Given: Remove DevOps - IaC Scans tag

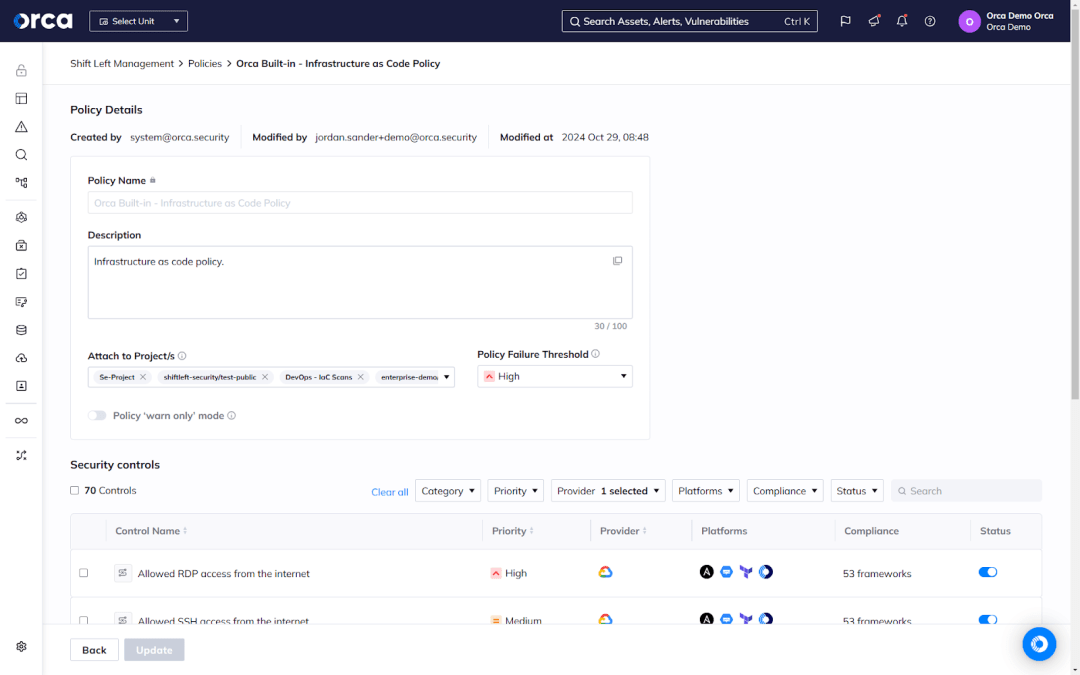Looking at the screenshot, I should [360, 377].
